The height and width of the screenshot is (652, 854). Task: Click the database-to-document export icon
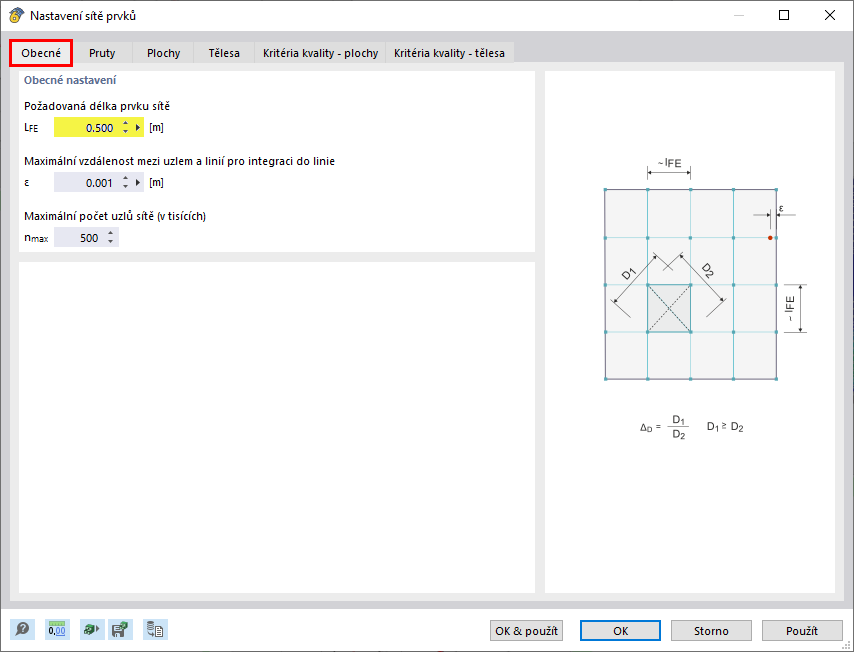tap(155, 630)
